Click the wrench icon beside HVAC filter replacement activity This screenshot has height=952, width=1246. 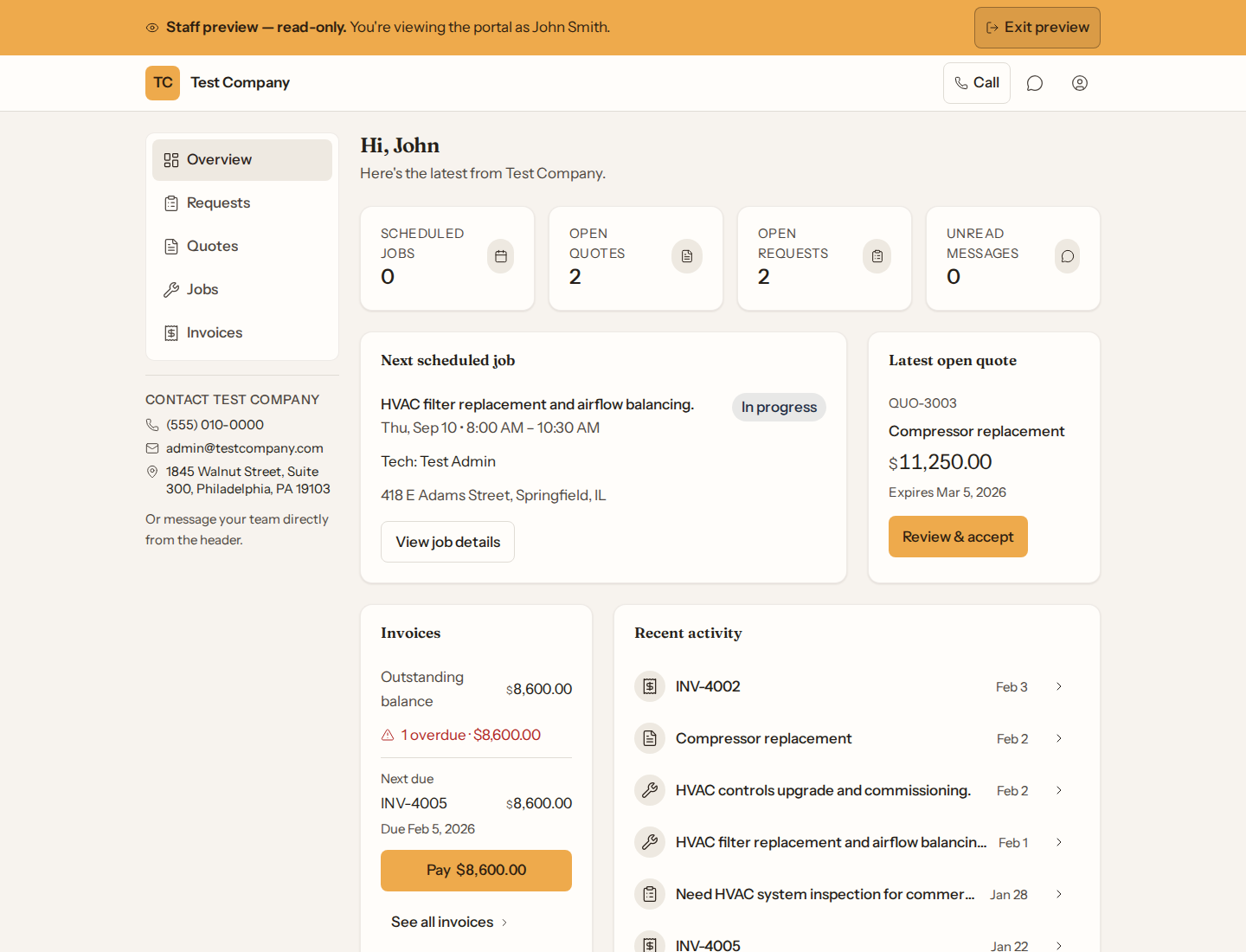650,842
